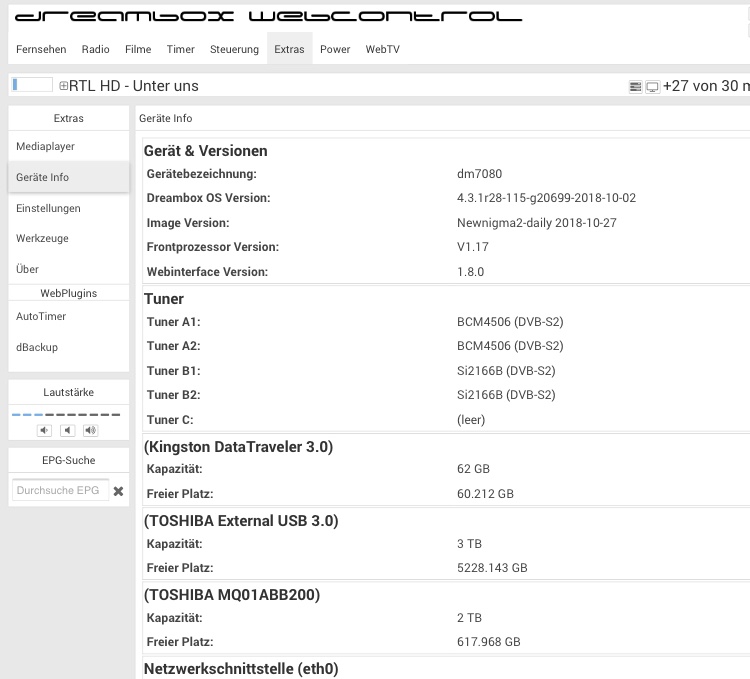Click the 60.212 GB free space value
The width and height of the screenshot is (750, 679).
[x=485, y=493]
